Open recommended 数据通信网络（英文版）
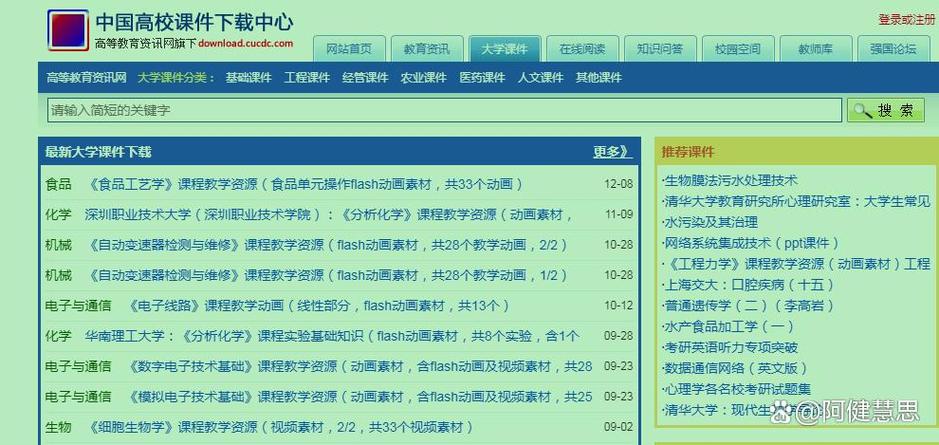This screenshot has width=939, height=445. pos(735,368)
